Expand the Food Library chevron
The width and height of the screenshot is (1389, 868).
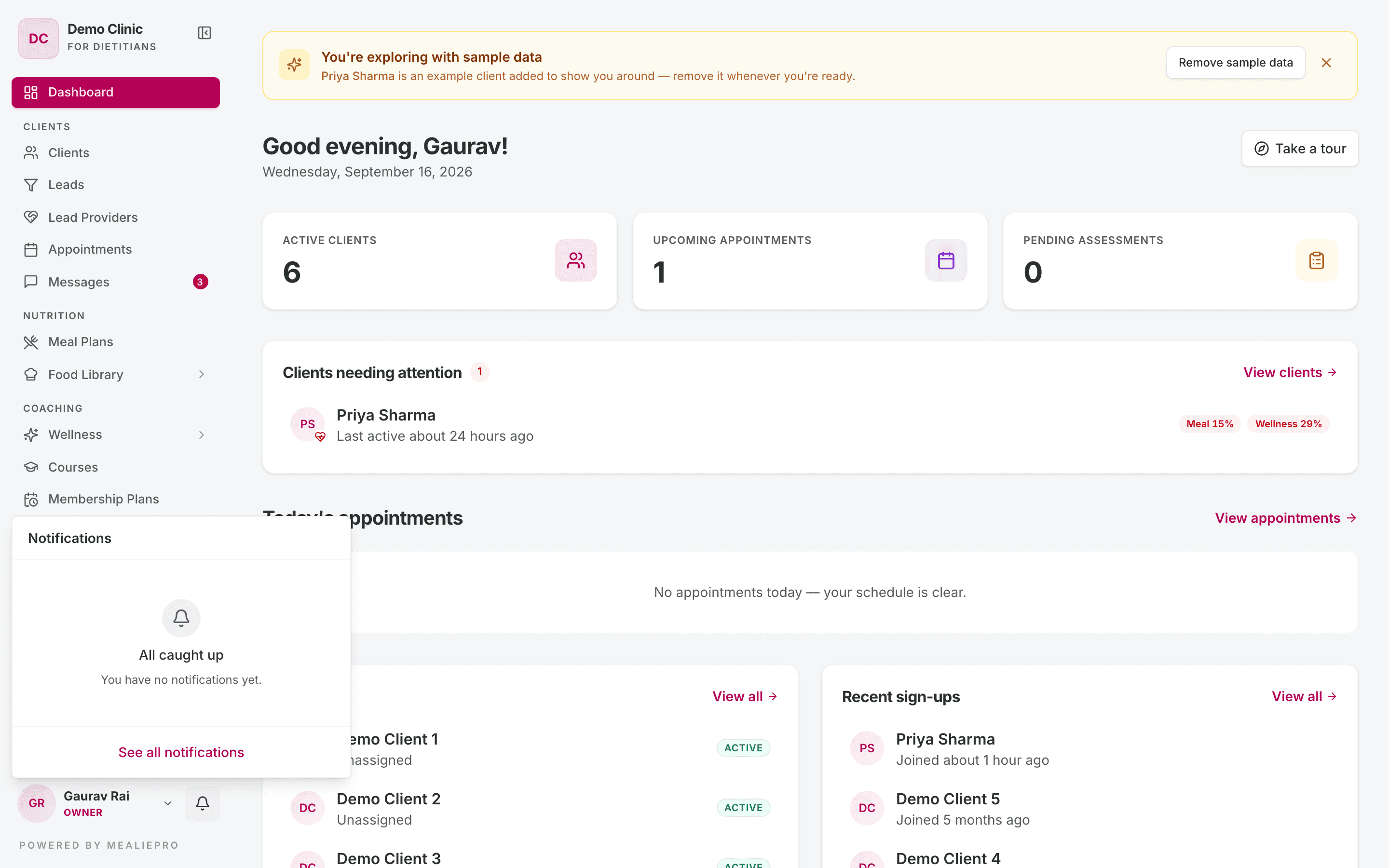coord(202,374)
